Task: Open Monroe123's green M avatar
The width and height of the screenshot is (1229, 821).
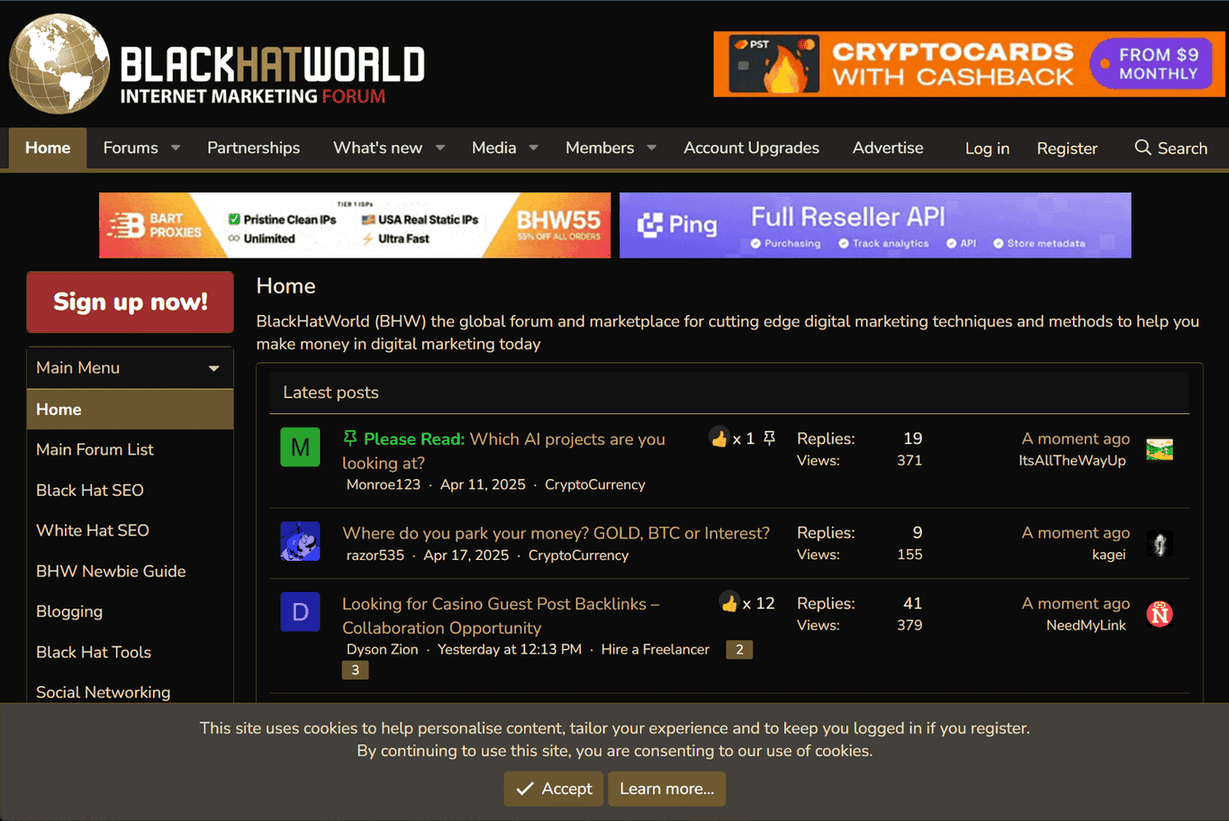Action: coord(300,447)
